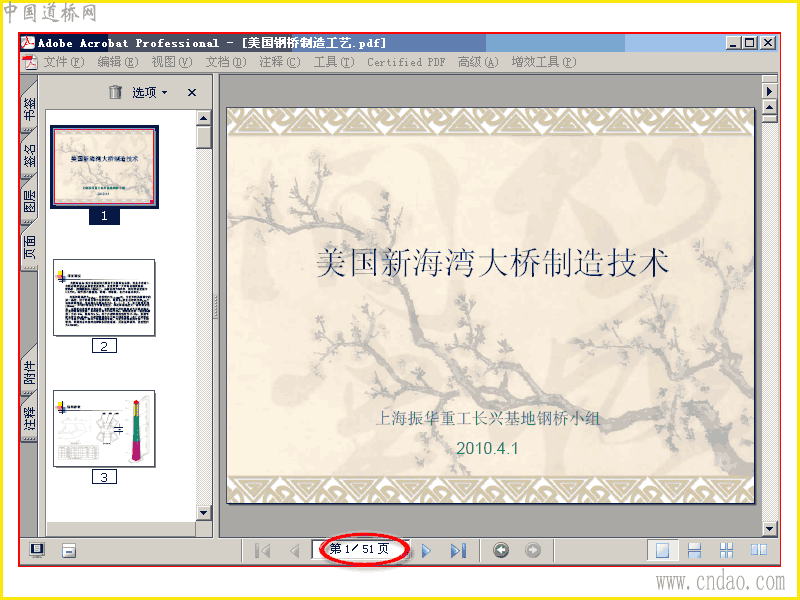Open the 文件(F) menu
800x600 pixels.
coord(63,62)
